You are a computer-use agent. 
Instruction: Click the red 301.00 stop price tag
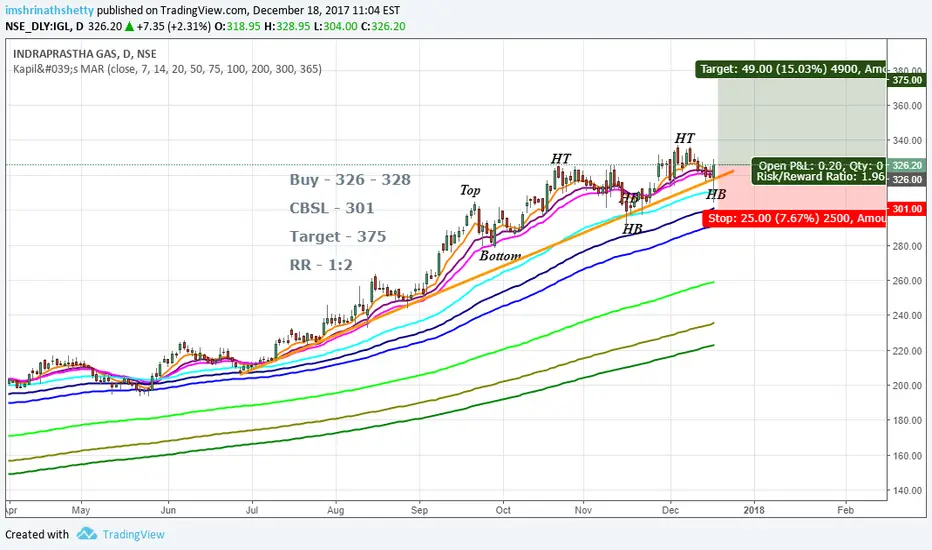click(906, 209)
